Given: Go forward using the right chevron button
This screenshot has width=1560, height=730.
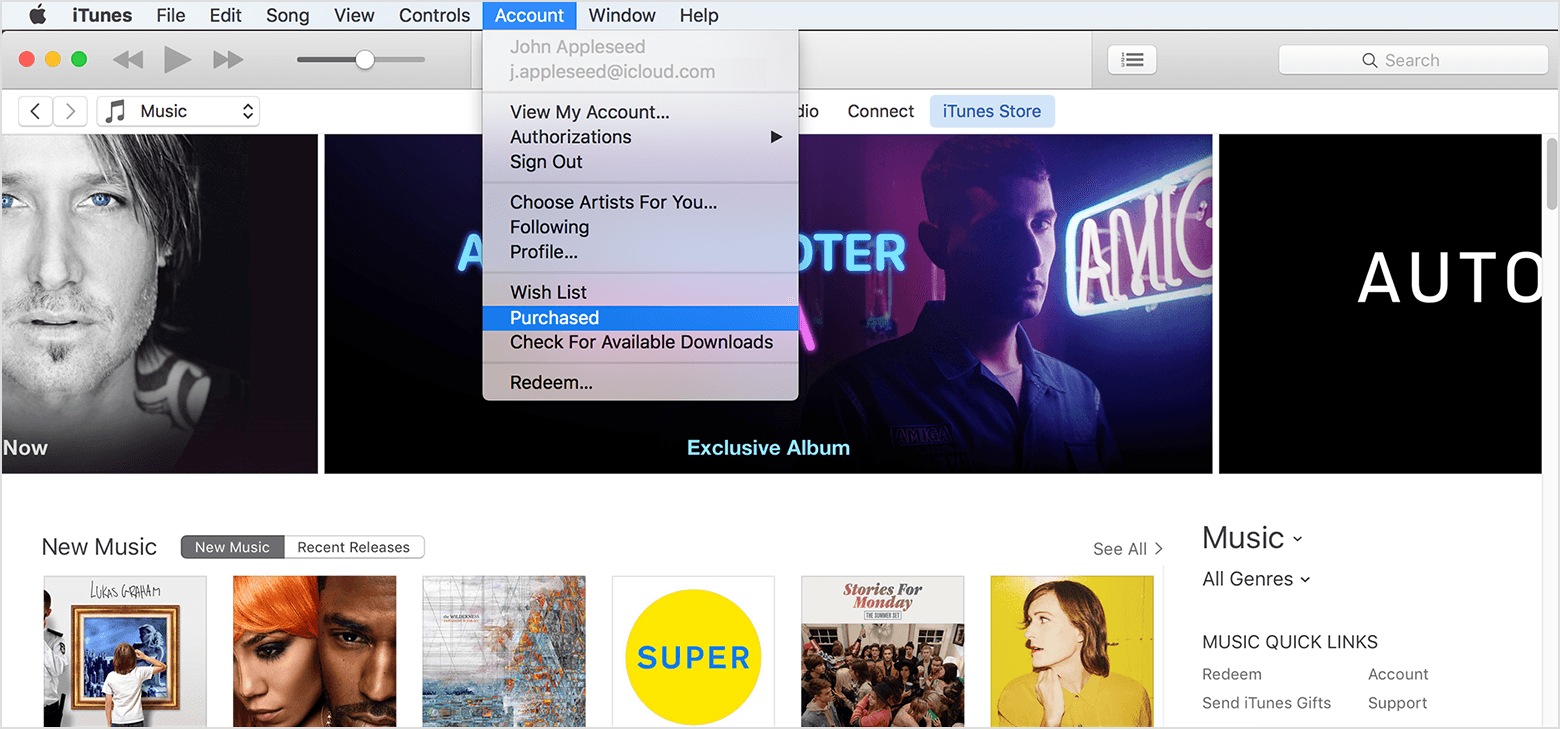Looking at the screenshot, I should [x=69, y=111].
